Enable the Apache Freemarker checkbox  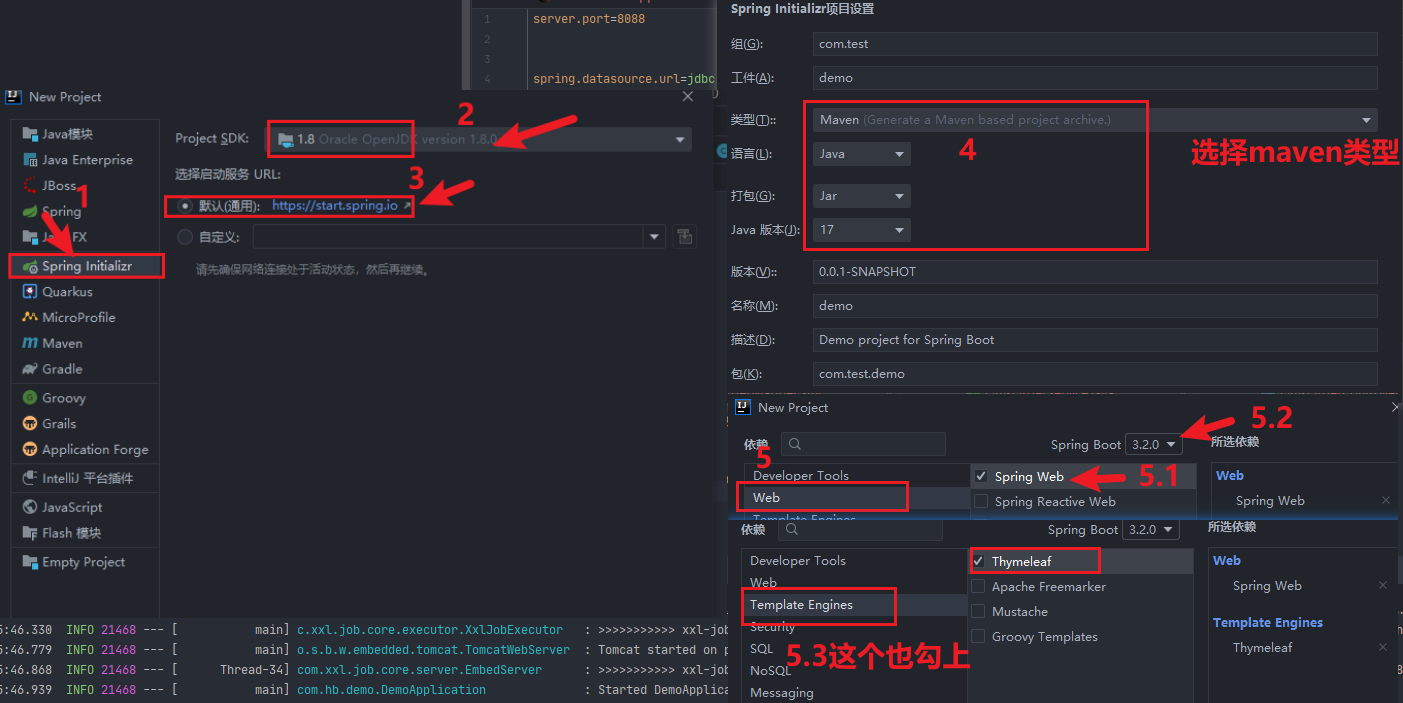[x=979, y=587]
